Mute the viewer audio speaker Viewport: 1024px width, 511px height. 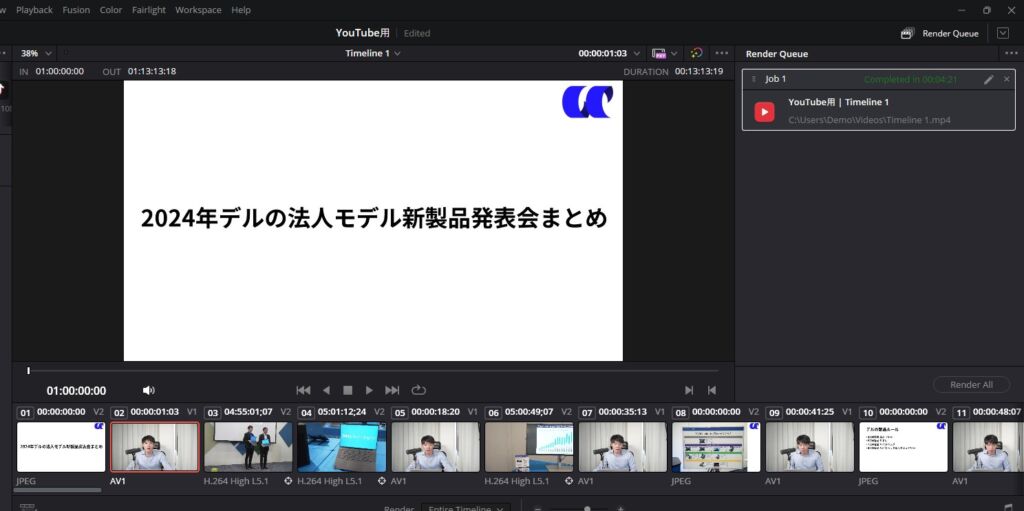[149, 390]
